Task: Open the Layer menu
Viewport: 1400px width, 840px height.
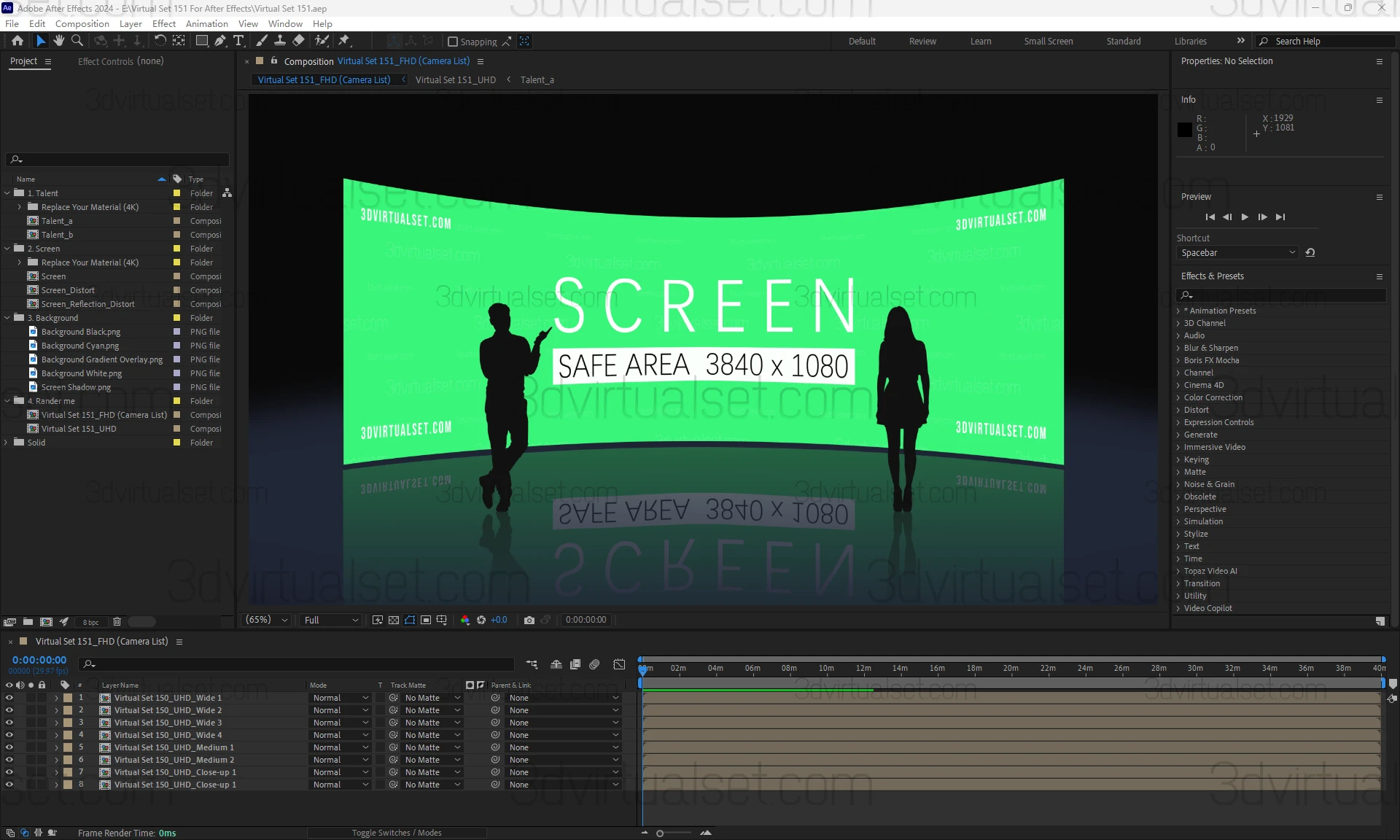Action: tap(131, 23)
